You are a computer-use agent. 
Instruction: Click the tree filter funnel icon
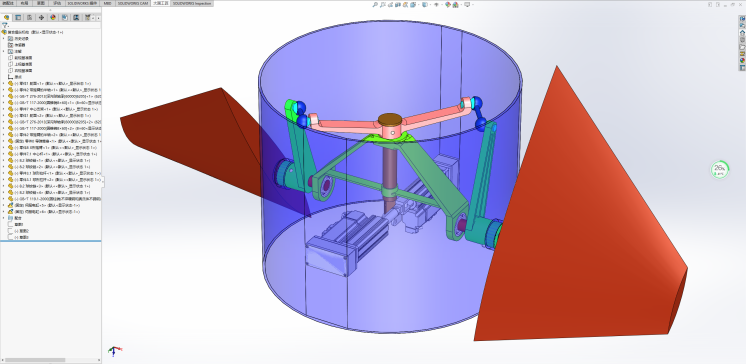(x=5, y=25)
